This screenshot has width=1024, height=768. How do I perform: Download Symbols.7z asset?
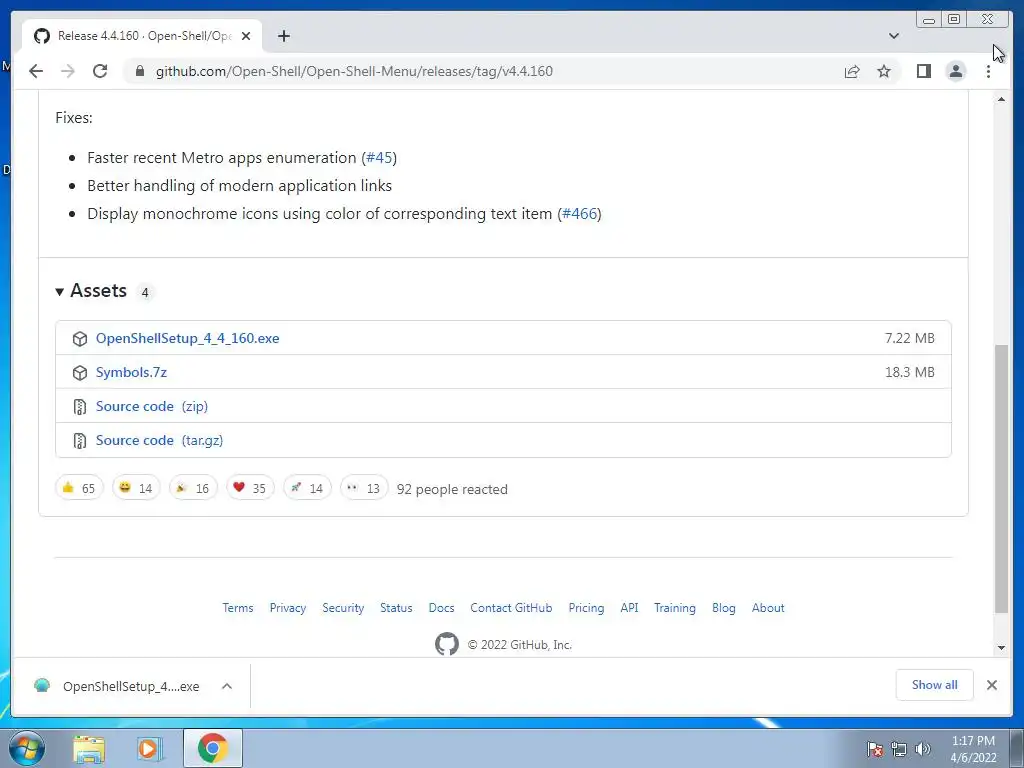131,372
